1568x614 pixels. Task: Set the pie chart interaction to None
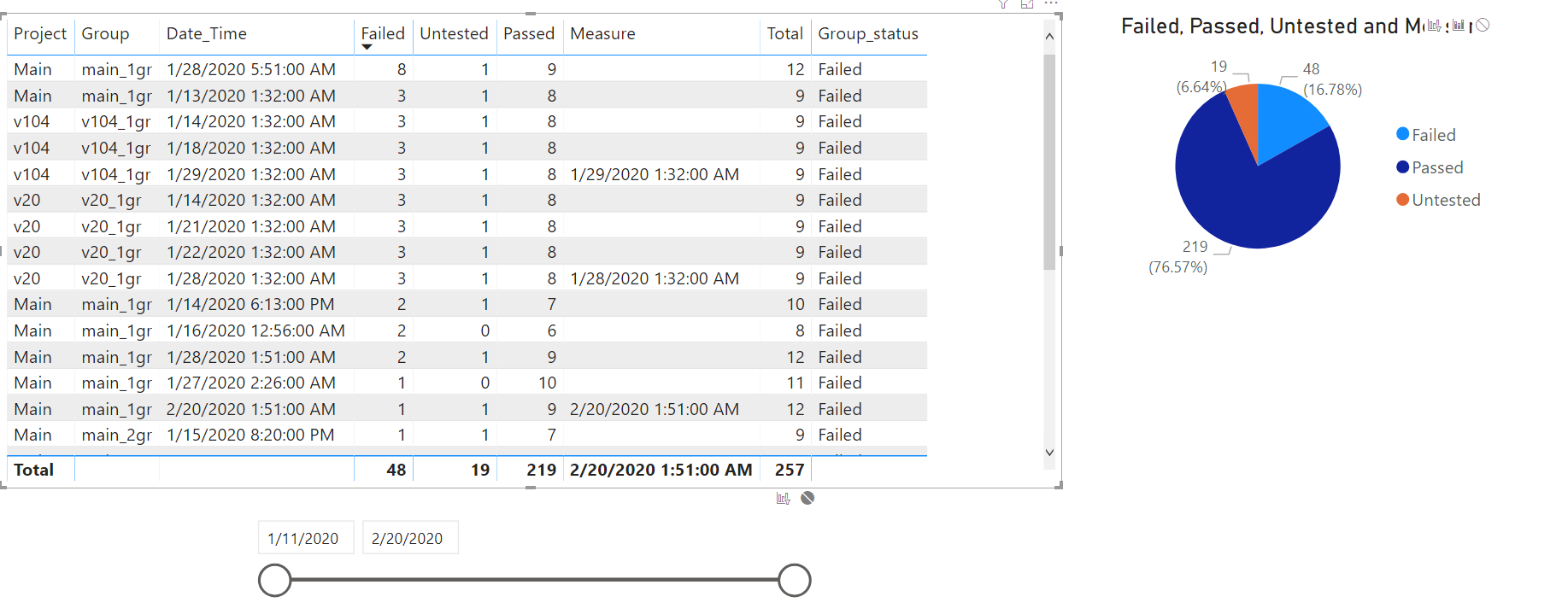(x=1483, y=26)
